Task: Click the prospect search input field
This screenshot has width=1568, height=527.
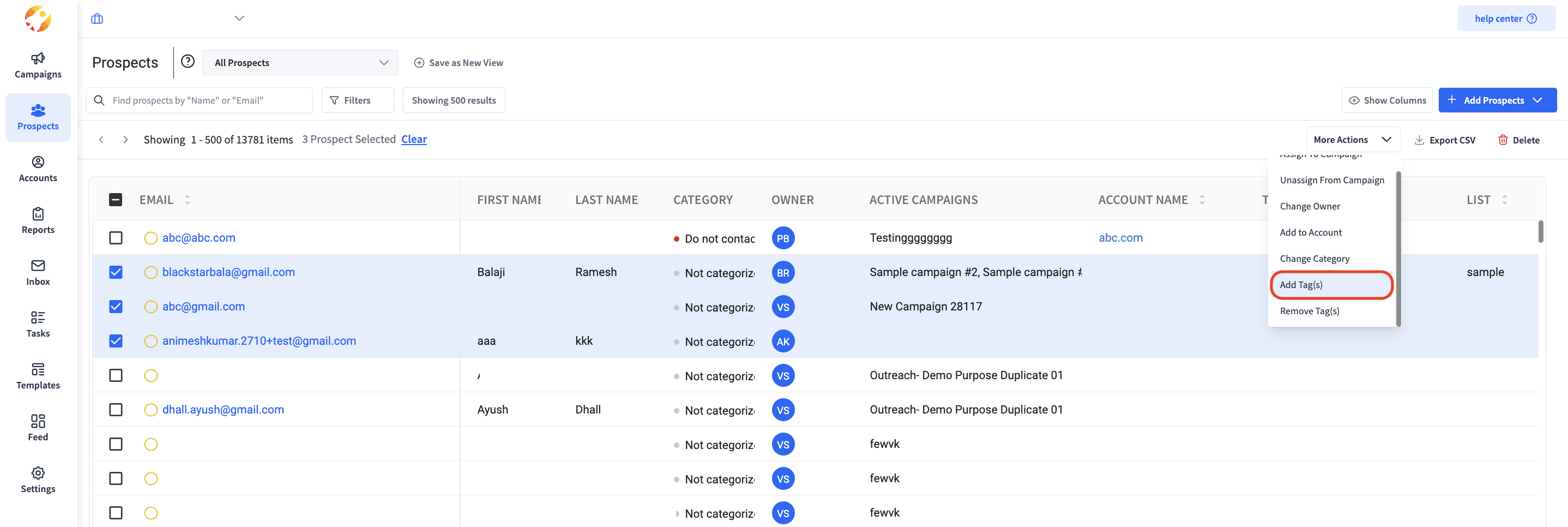Action: 207,100
